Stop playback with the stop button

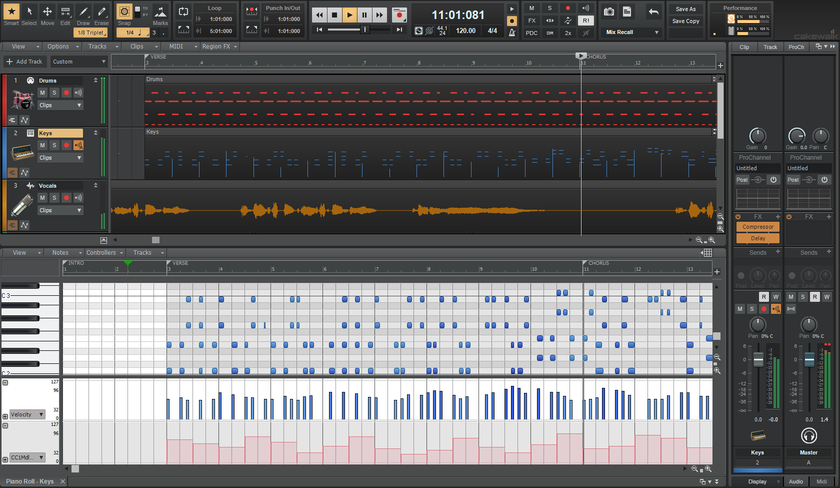tap(335, 15)
